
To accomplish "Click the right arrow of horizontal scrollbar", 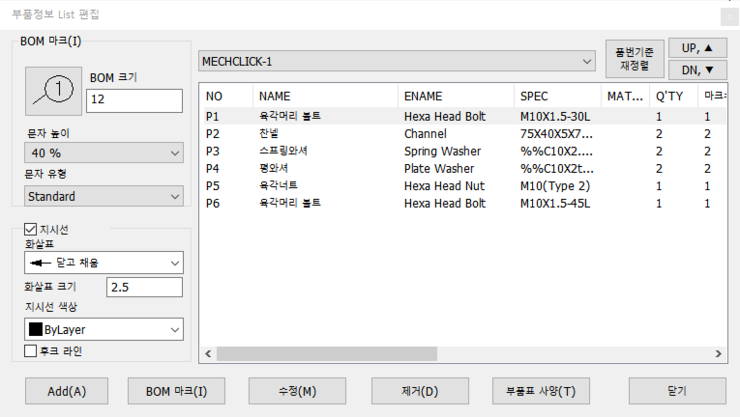I will (x=718, y=353).
